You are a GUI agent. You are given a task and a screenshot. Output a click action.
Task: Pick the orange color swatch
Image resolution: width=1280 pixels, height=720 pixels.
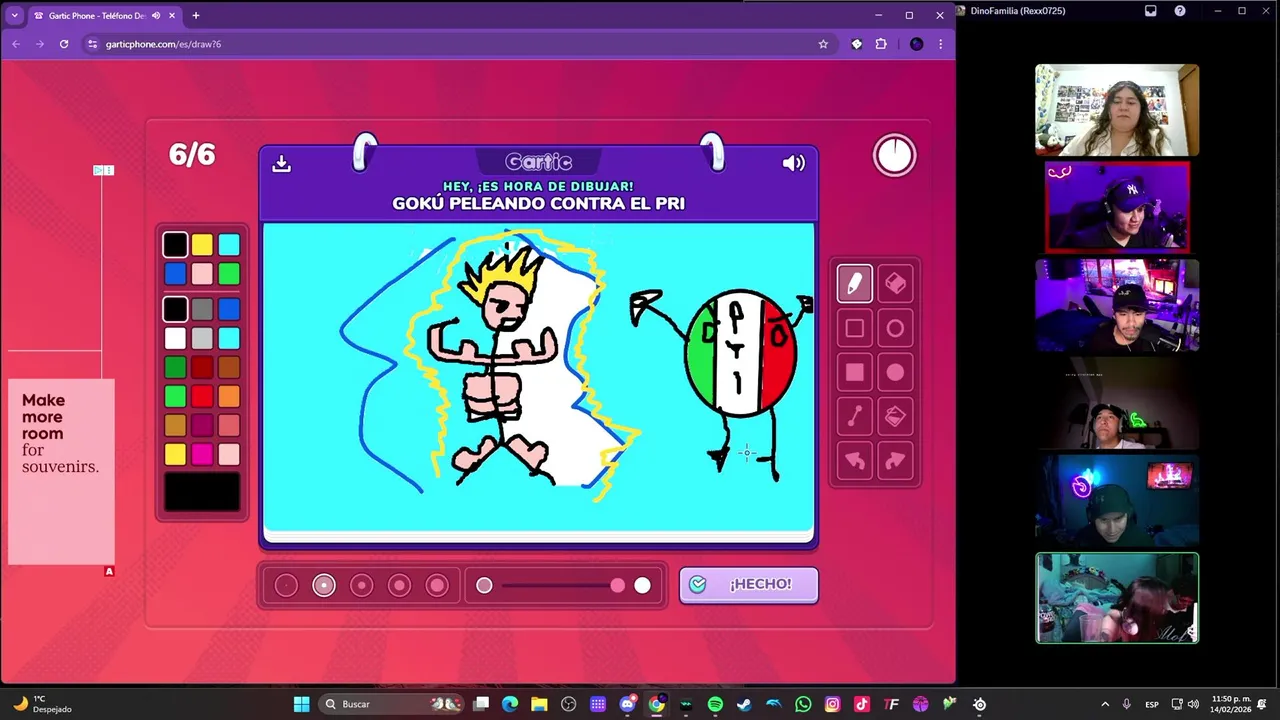coord(229,397)
